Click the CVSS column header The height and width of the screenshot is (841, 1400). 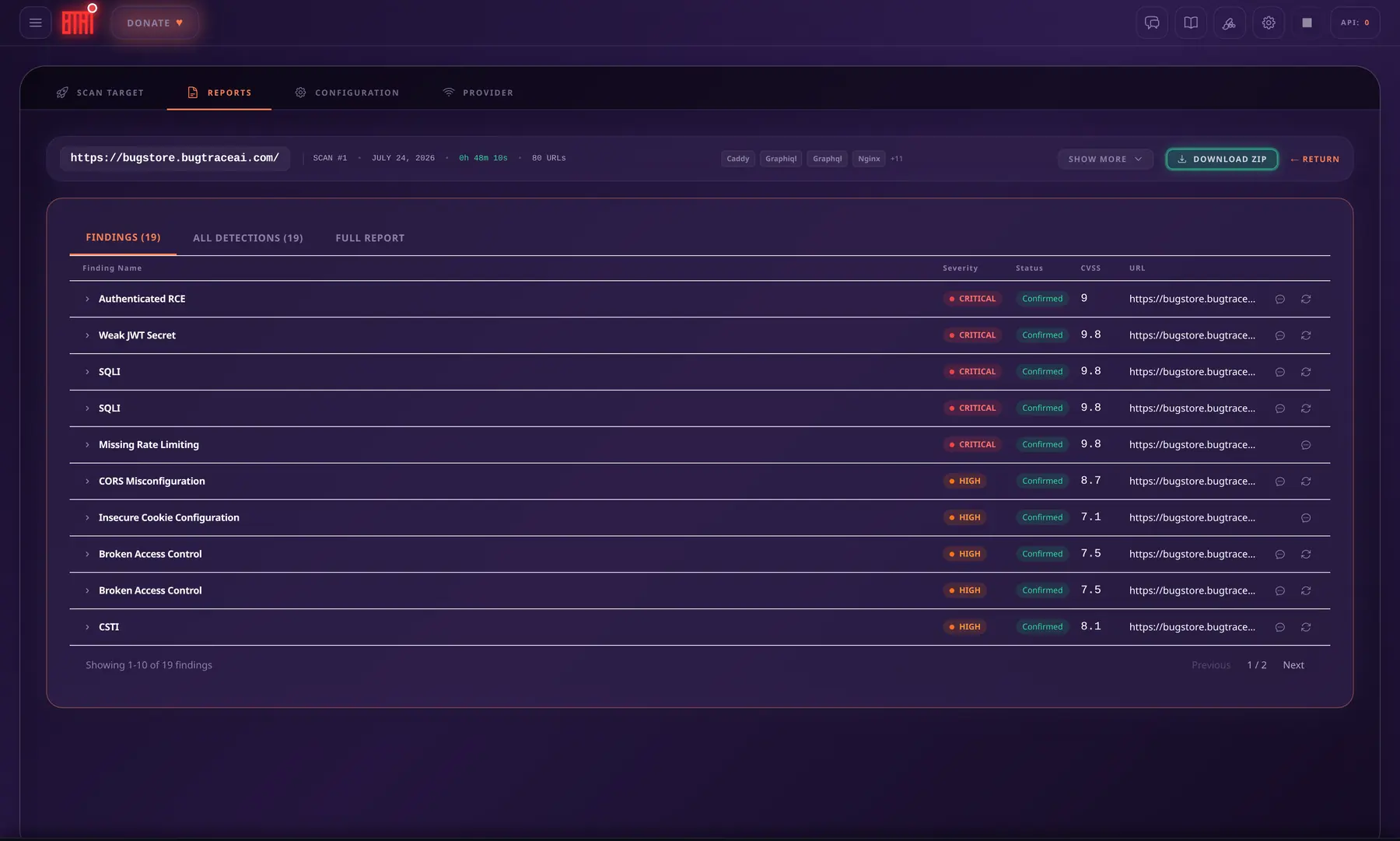point(1090,268)
